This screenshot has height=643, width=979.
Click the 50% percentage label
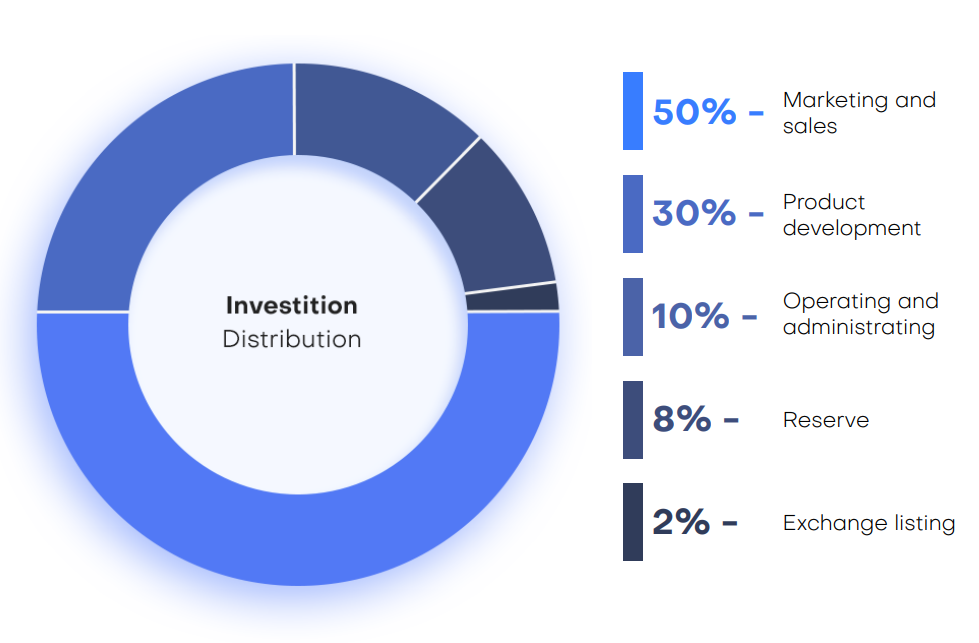click(x=694, y=112)
